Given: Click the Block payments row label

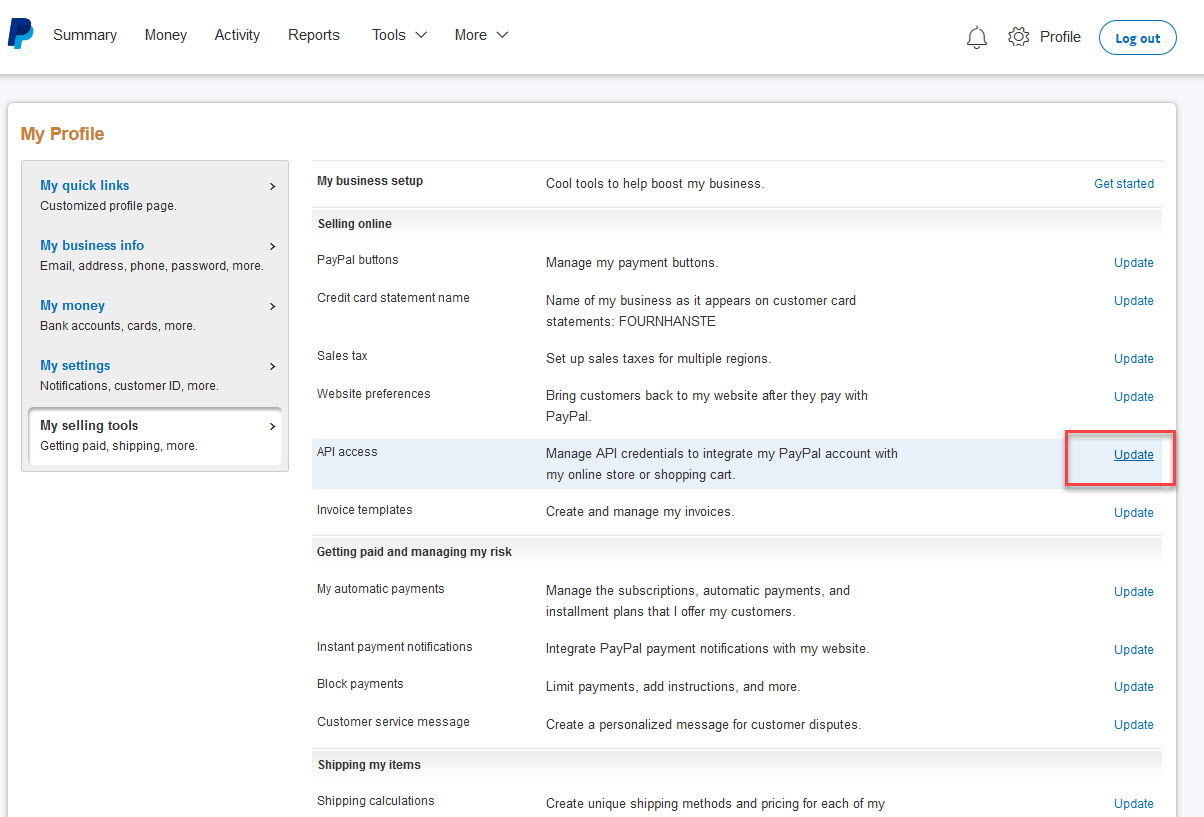Looking at the screenshot, I should click(x=360, y=684).
